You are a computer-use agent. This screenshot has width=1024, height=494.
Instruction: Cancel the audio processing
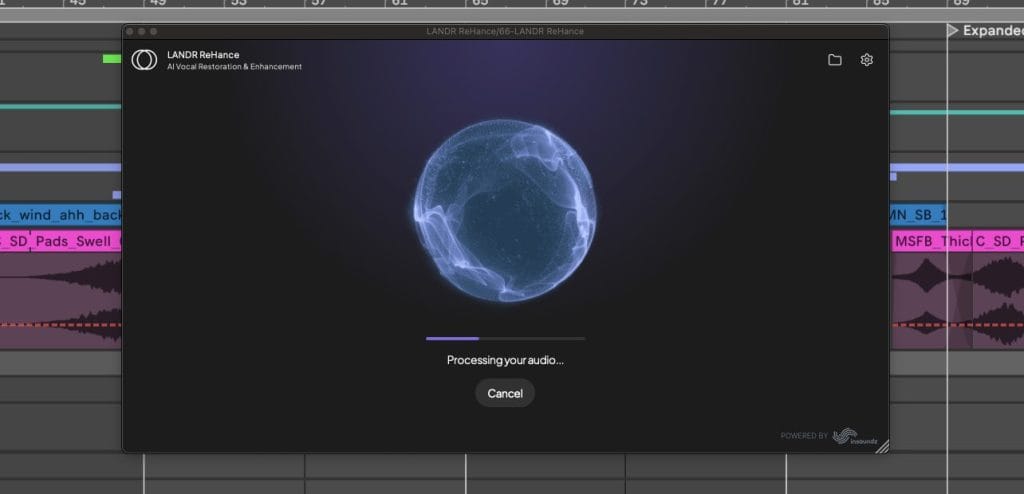(x=505, y=393)
